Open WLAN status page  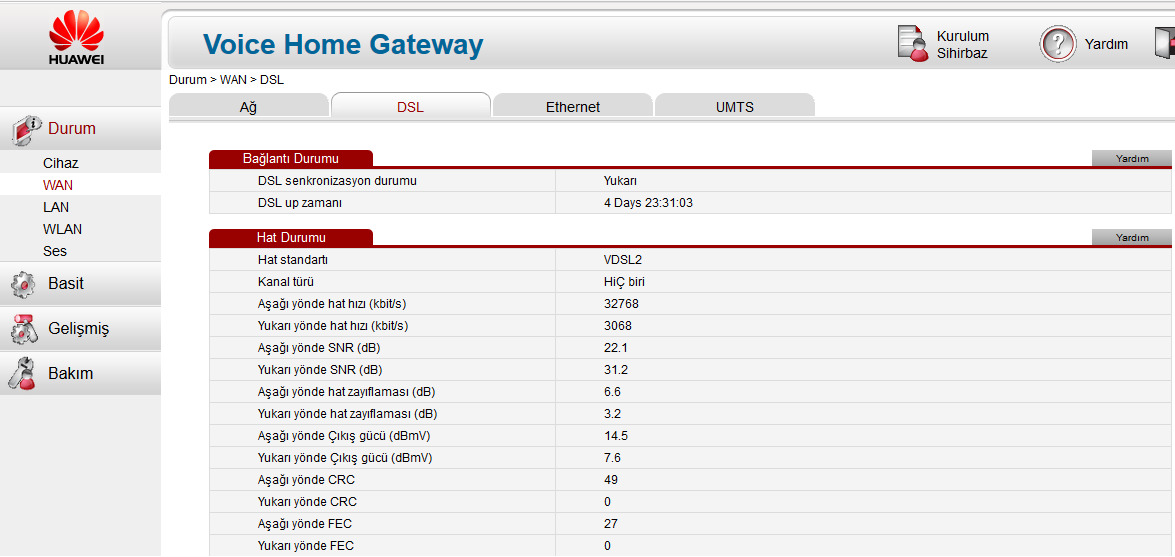62,229
